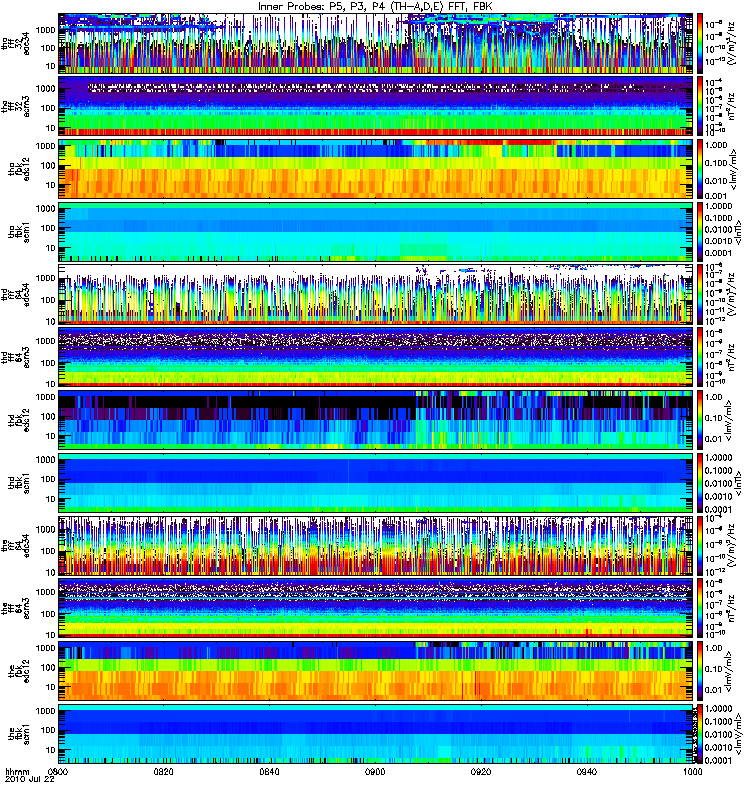This screenshot has width=750, height=800.
Task: Click inside the the fbk edc12 spectrogram
Action: 376,671
